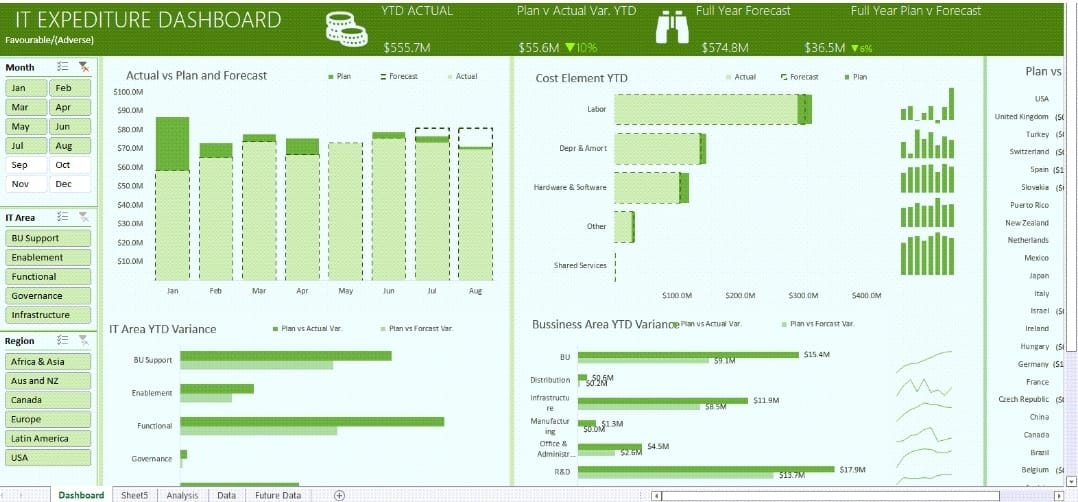Clear the IT Area slicer filter

84,217
